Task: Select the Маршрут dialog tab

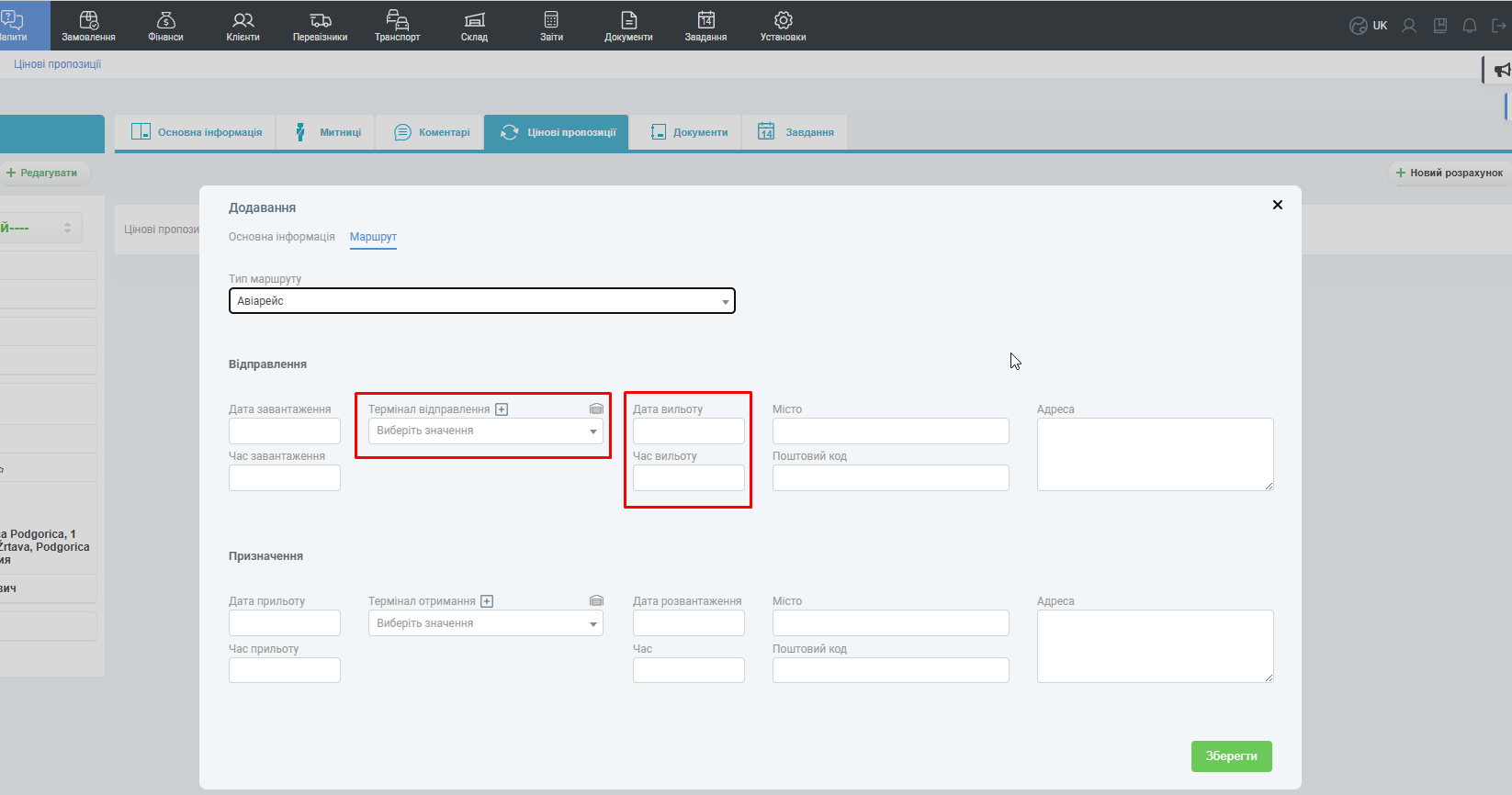Action: point(373,237)
